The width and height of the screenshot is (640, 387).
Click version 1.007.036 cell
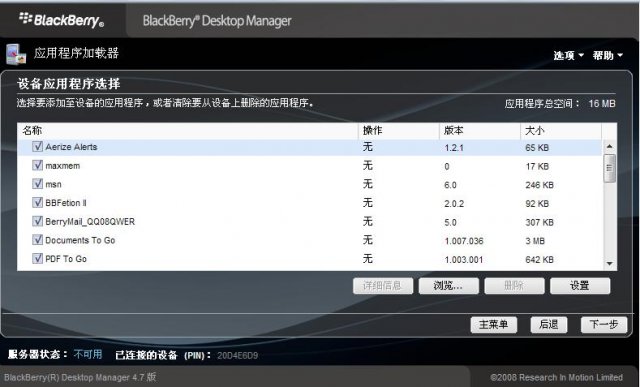pyautogui.click(x=464, y=241)
